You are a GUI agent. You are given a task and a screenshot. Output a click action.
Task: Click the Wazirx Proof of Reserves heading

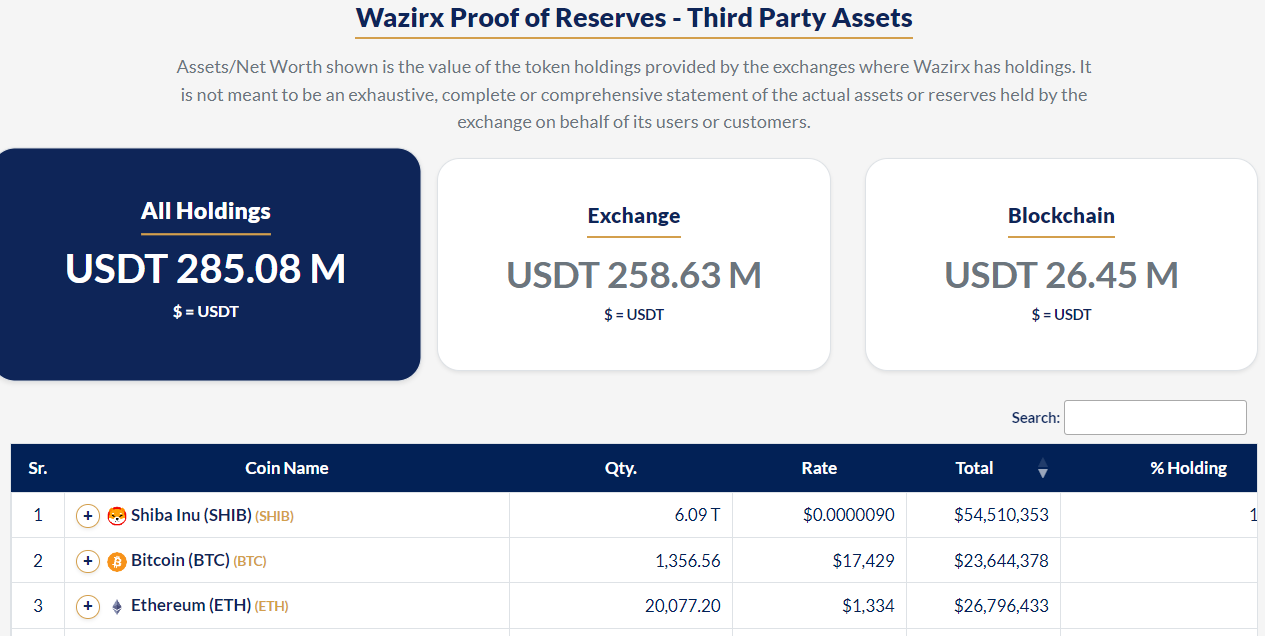(633, 18)
